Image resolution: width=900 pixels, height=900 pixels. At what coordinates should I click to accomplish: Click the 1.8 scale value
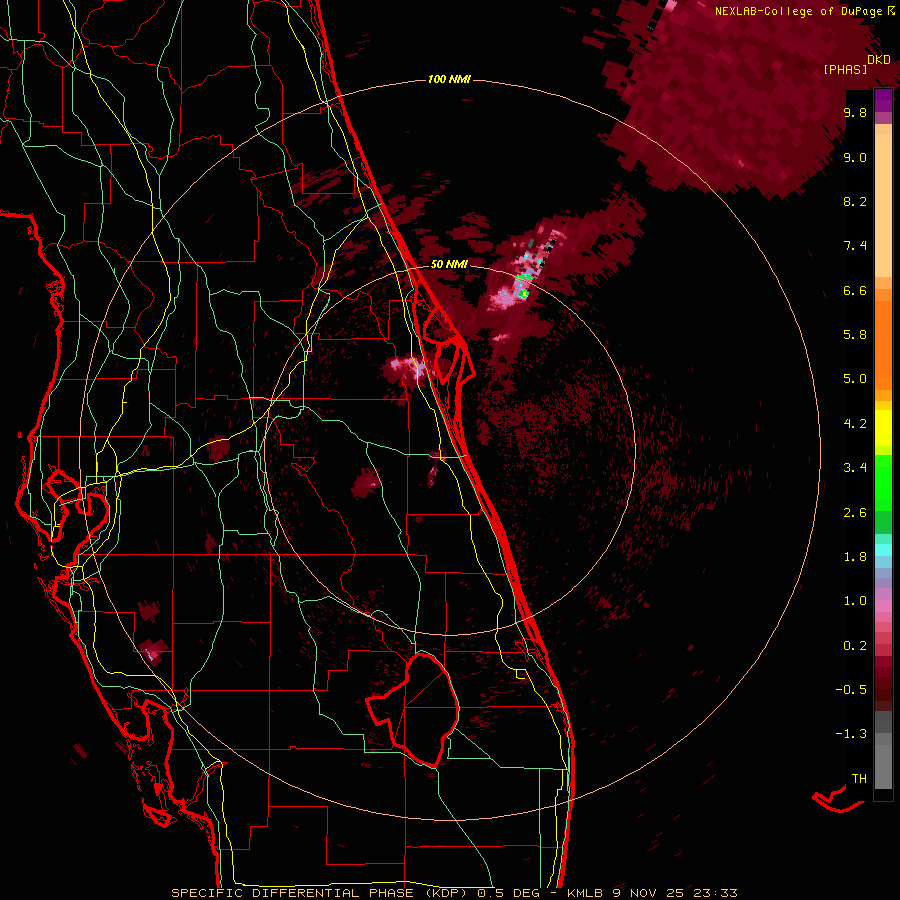click(x=855, y=557)
